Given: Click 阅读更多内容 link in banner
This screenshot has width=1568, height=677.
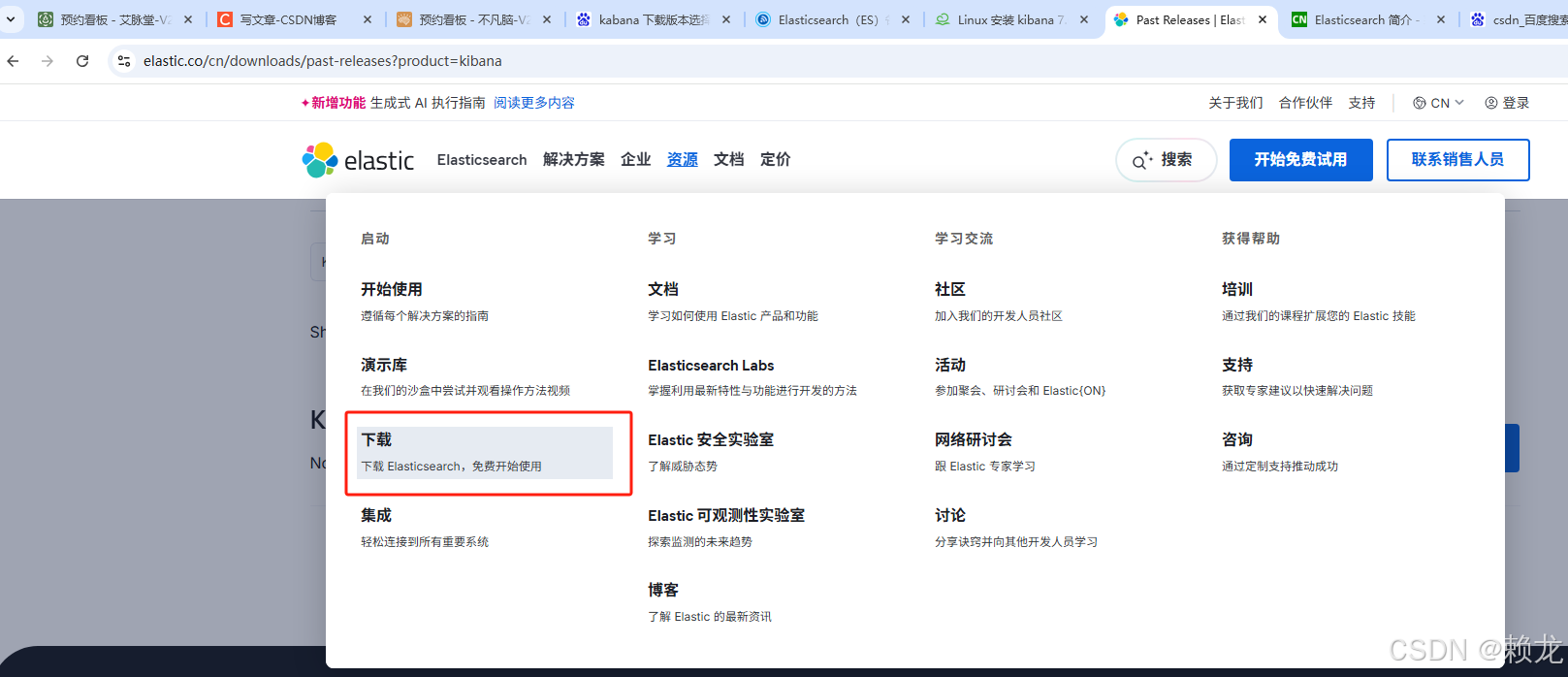Looking at the screenshot, I should tap(534, 103).
